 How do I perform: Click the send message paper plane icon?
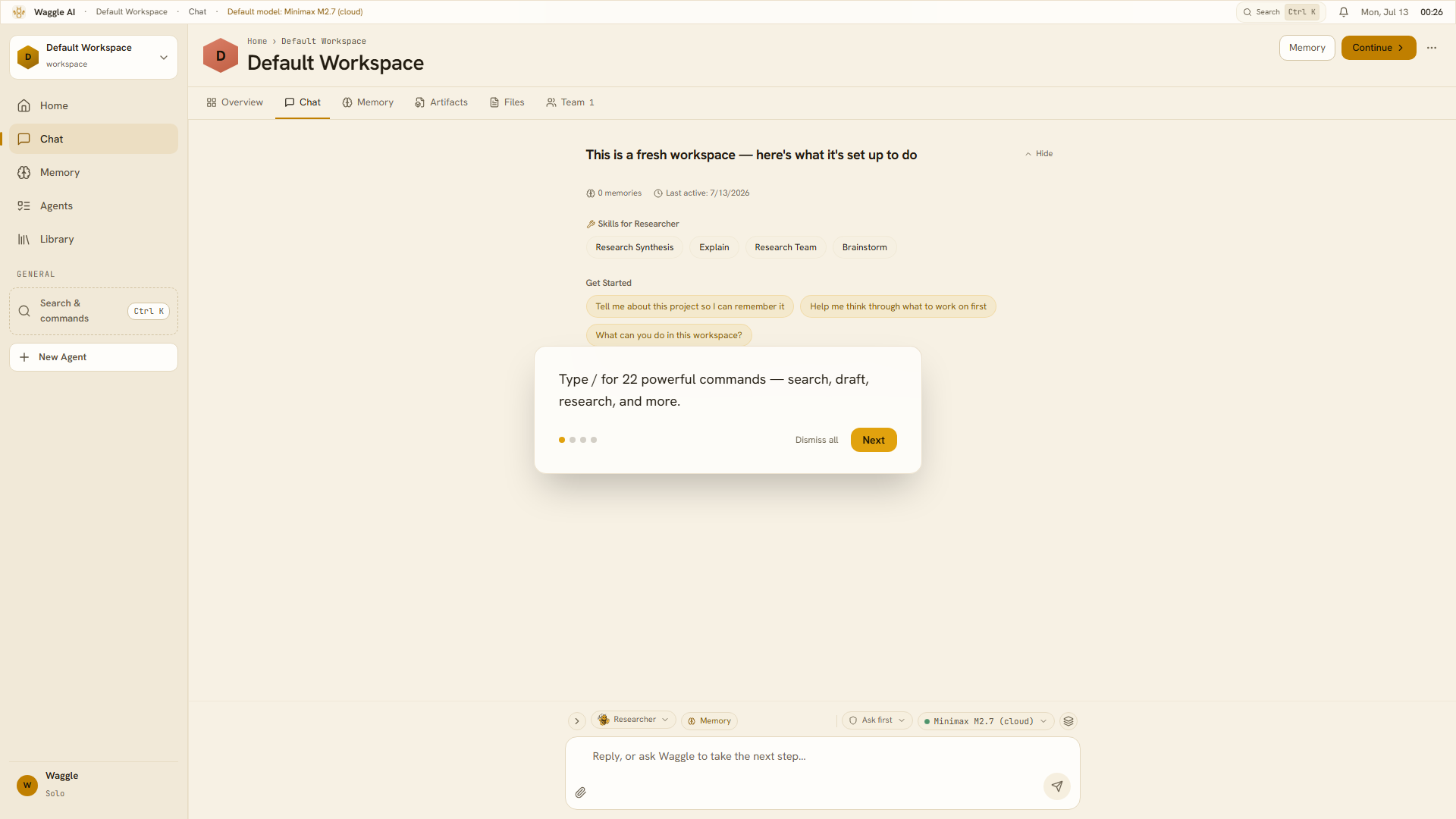(x=1057, y=786)
